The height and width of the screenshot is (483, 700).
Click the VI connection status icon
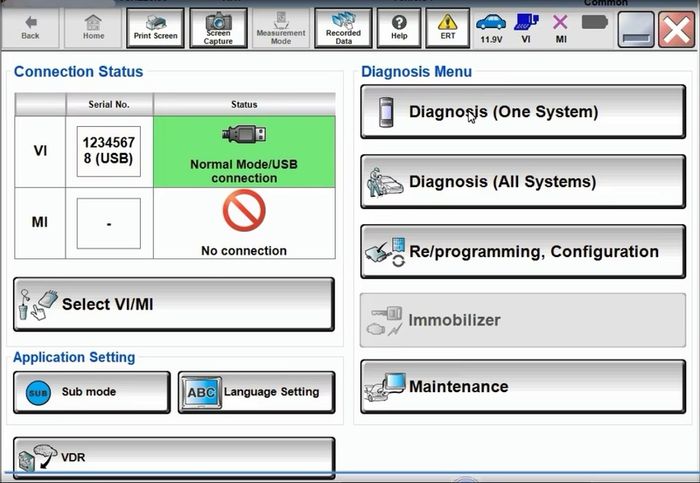pos(526,22)
